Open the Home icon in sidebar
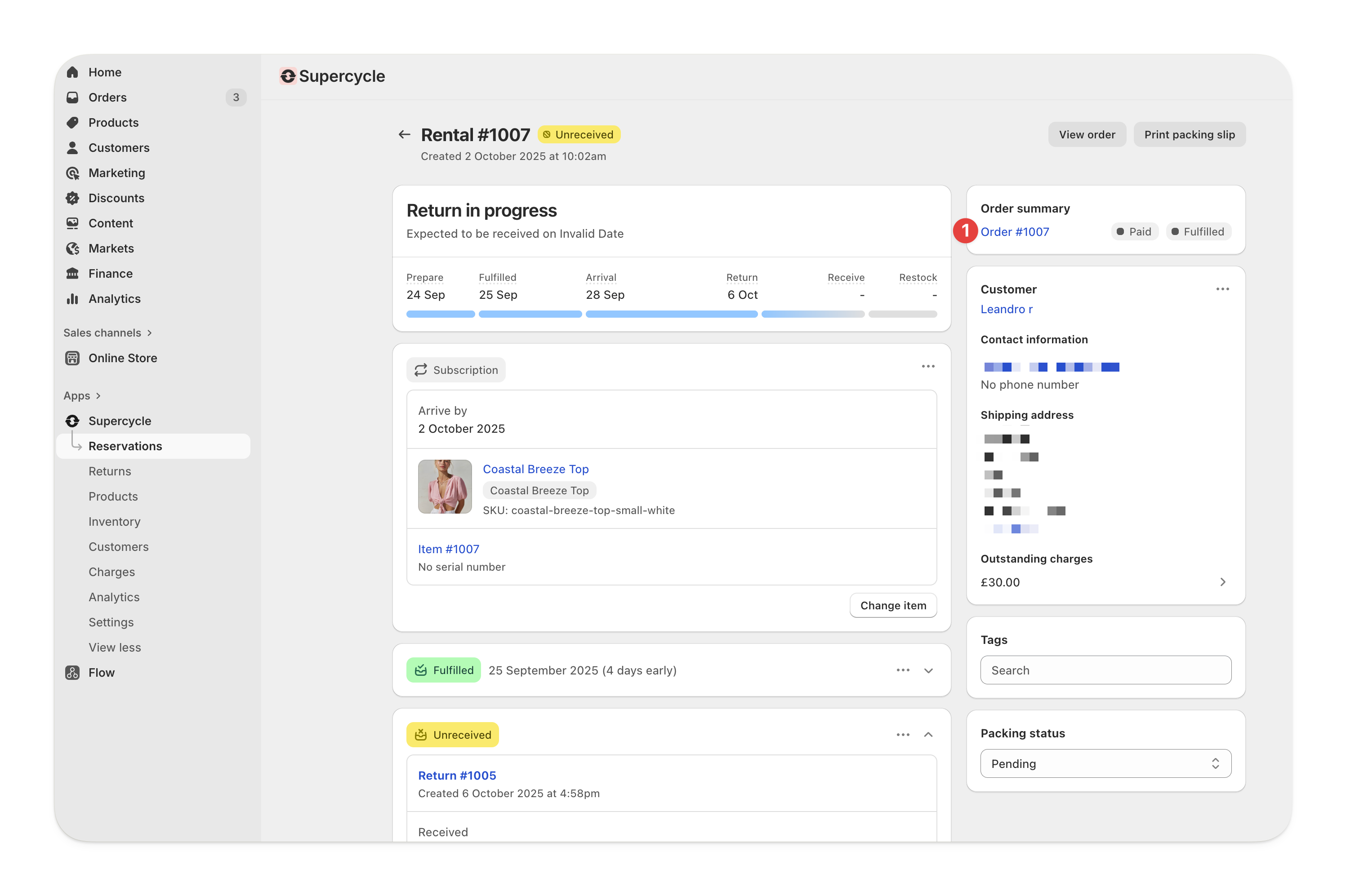The width and height of the screenshot is (1346, 896). click(72, 72)
